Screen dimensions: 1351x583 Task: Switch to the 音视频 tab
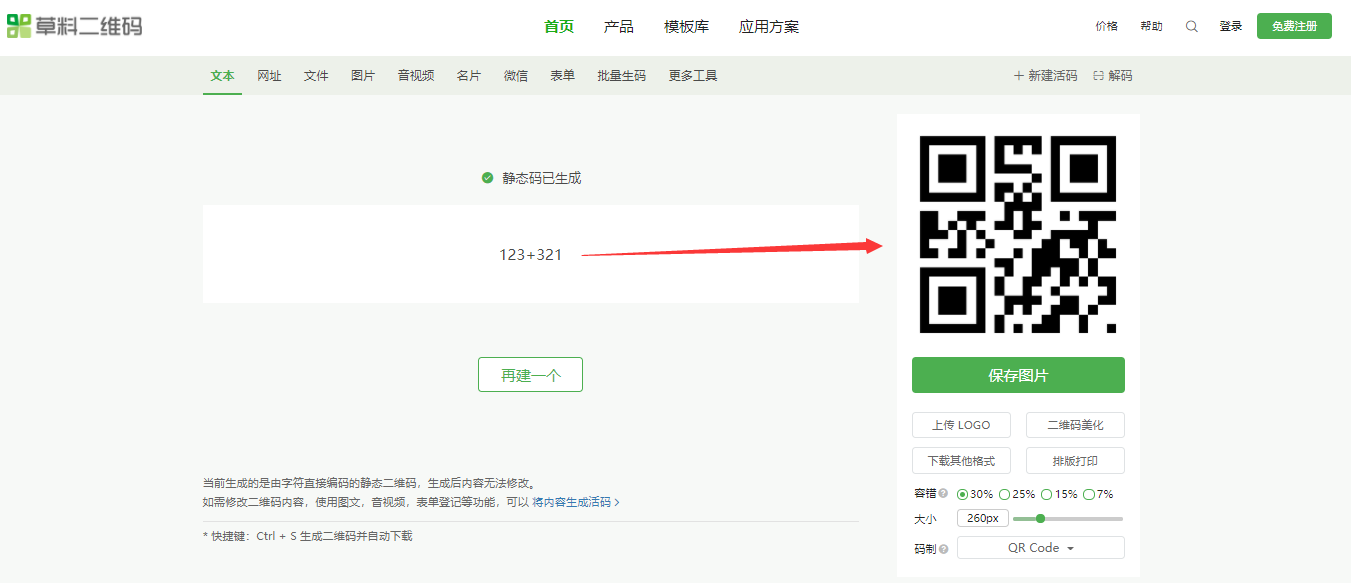pyautogui.click(x=416, y=76)
